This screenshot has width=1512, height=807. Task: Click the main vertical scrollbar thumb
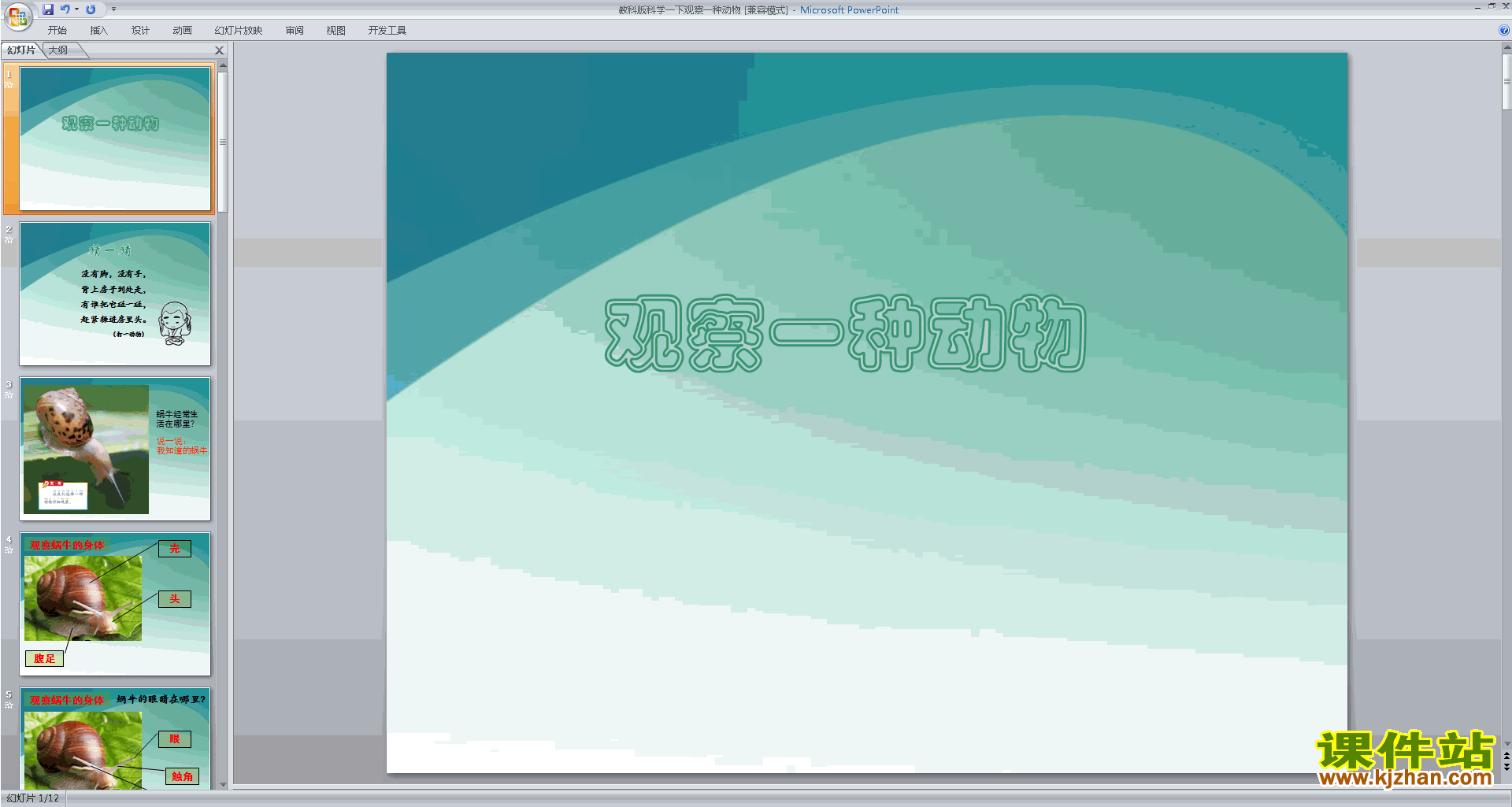(x=1506, y=82)
